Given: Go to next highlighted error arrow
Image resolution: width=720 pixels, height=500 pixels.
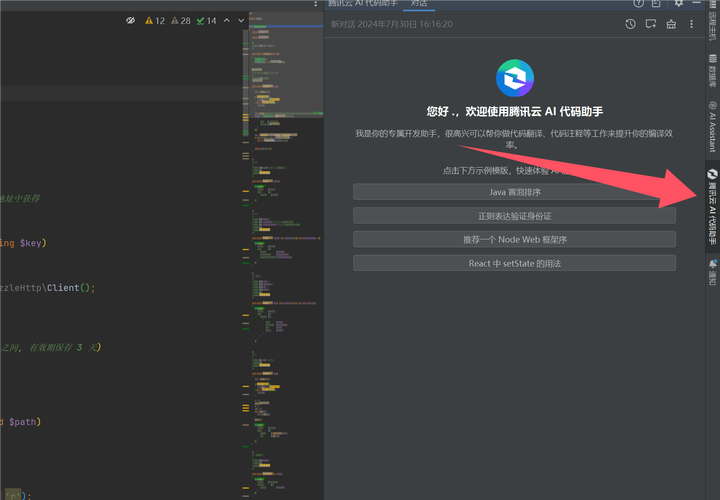Looking at the screenshot, I should (x=241, y=21).
